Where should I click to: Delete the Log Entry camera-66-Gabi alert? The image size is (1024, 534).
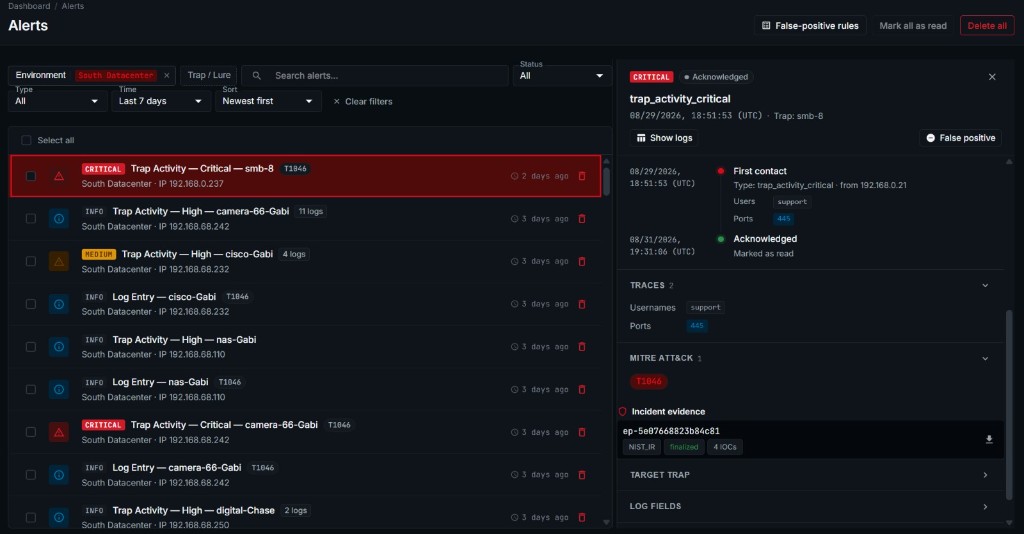point(582,475)
